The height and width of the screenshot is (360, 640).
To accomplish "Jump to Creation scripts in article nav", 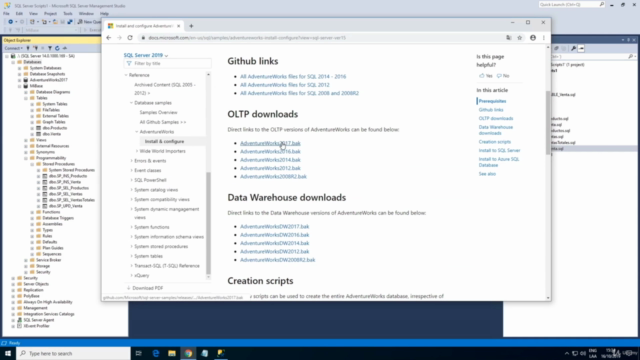I will tap(494, 142).
